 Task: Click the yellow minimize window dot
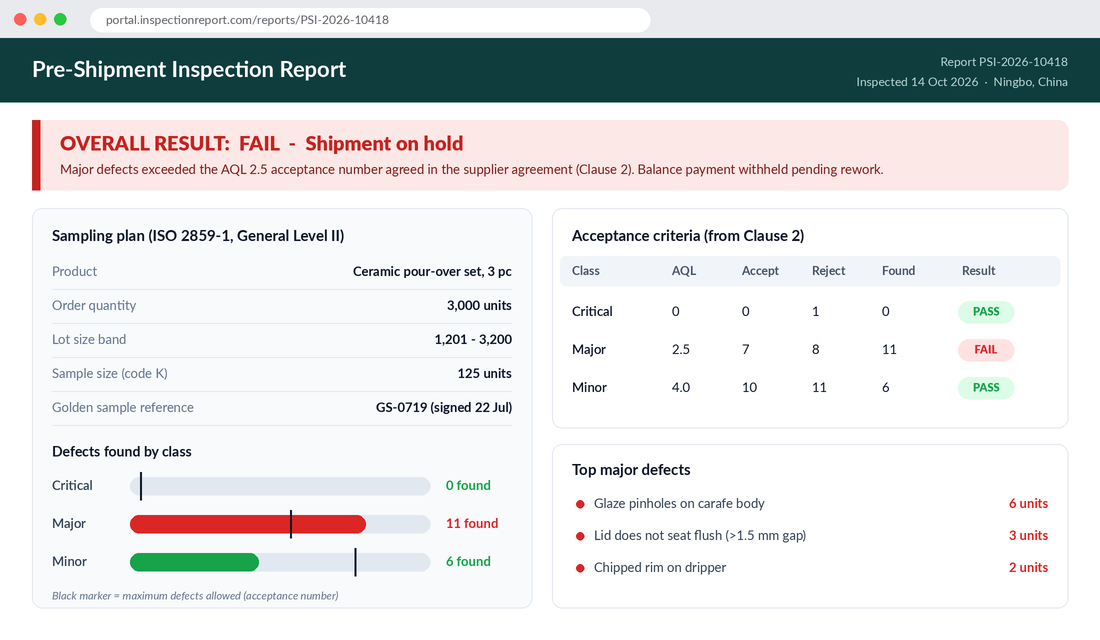pos(41,19)
